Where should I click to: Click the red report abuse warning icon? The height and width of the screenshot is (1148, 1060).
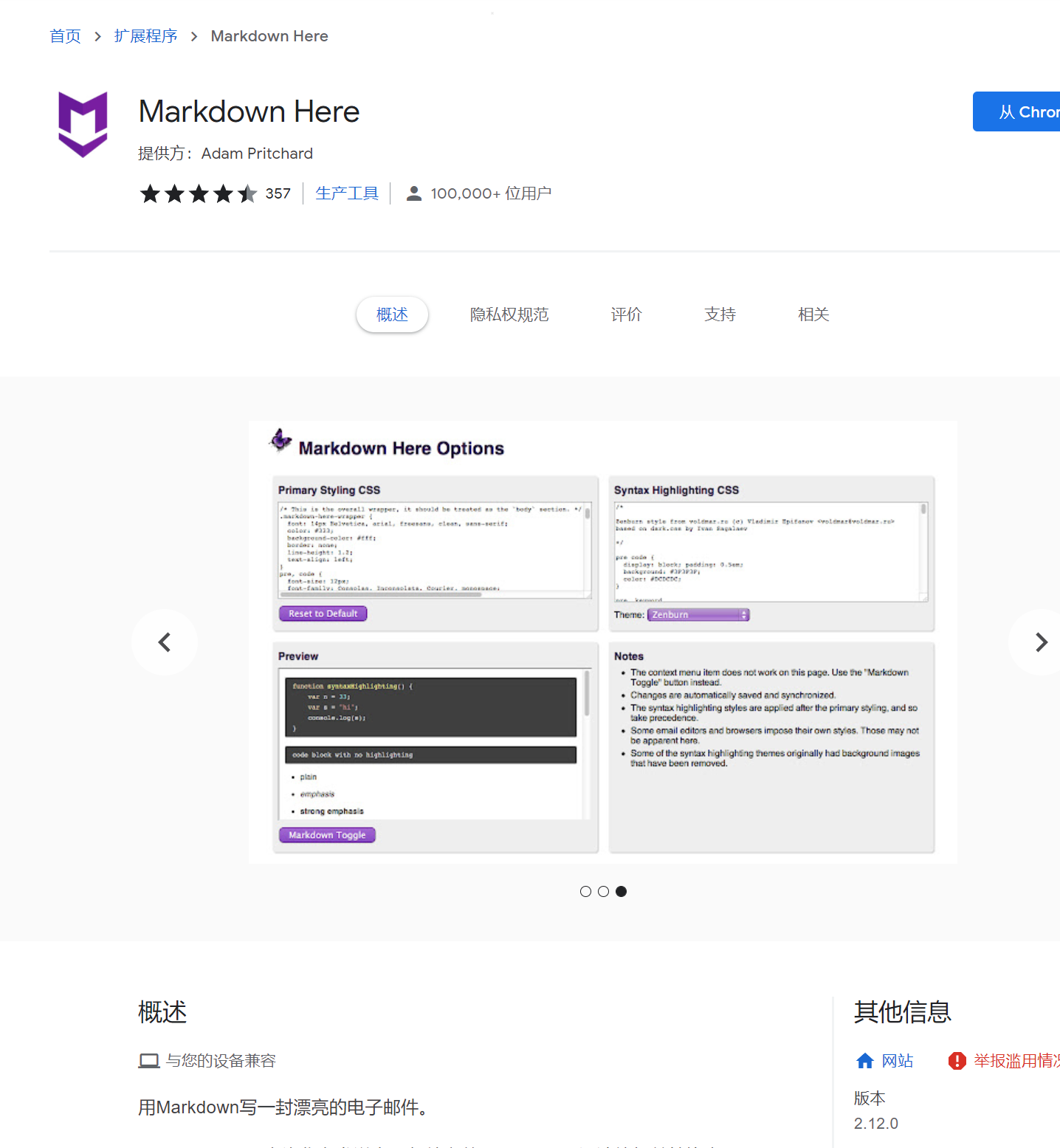pos(957,1061)
